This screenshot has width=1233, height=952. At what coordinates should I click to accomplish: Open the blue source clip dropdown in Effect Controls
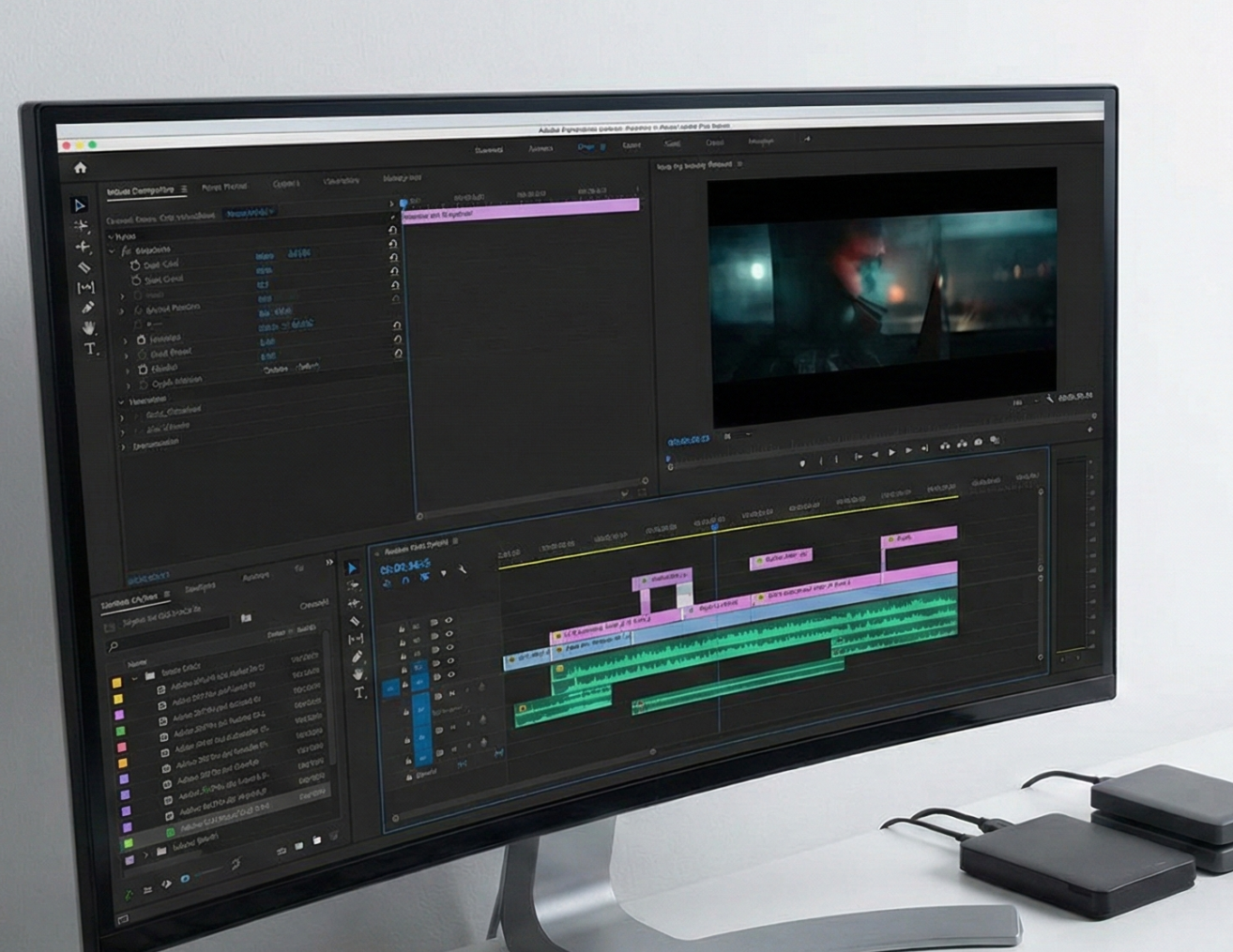[250, 214]
